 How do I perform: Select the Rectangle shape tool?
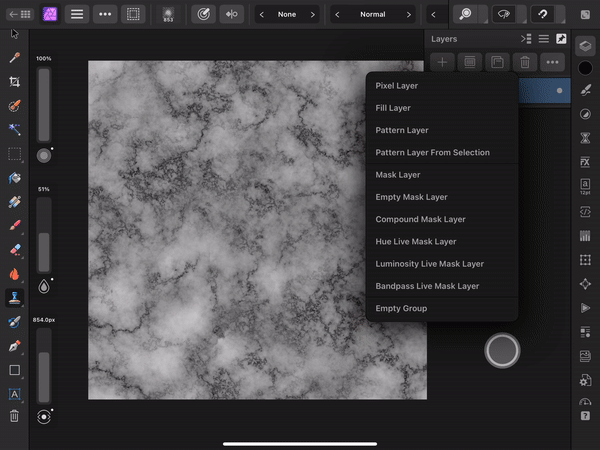pos(15,370)
